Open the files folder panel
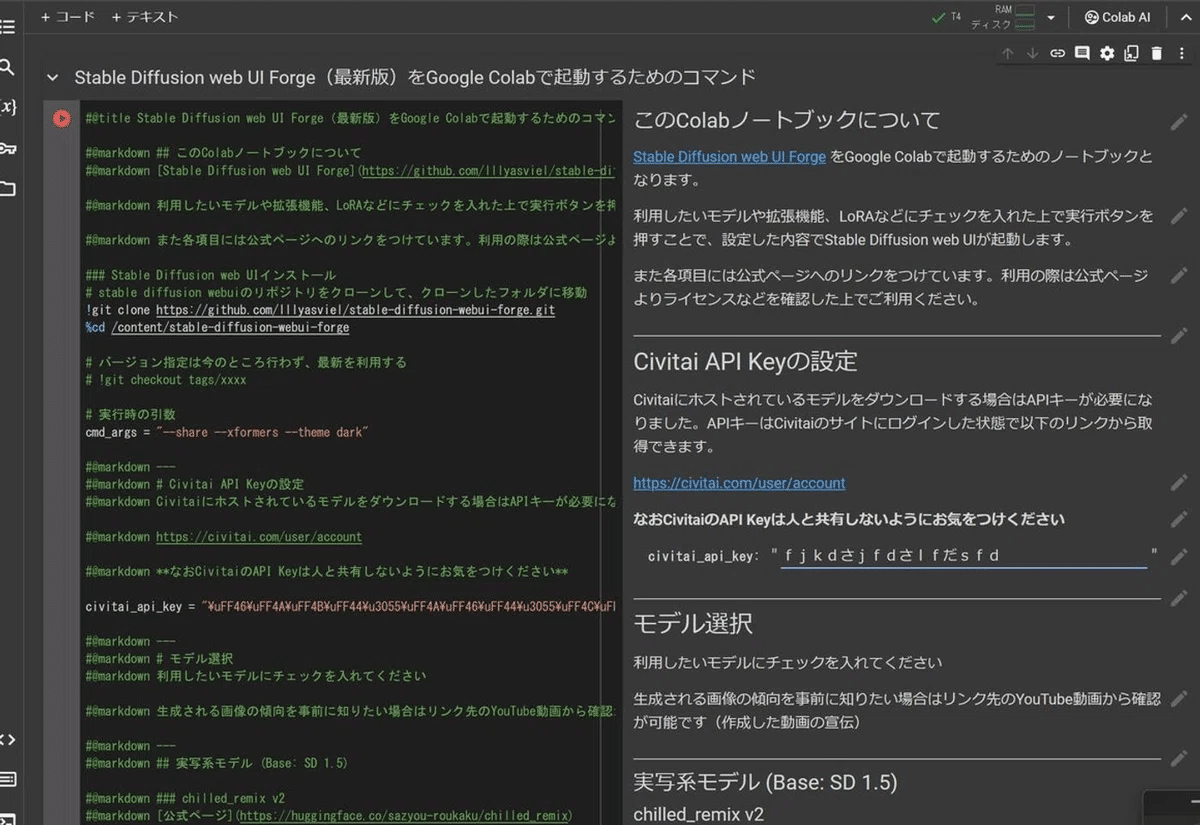The height and width of the screenshot is (825, 1200). pyautogui.click(x=7, y=189)
